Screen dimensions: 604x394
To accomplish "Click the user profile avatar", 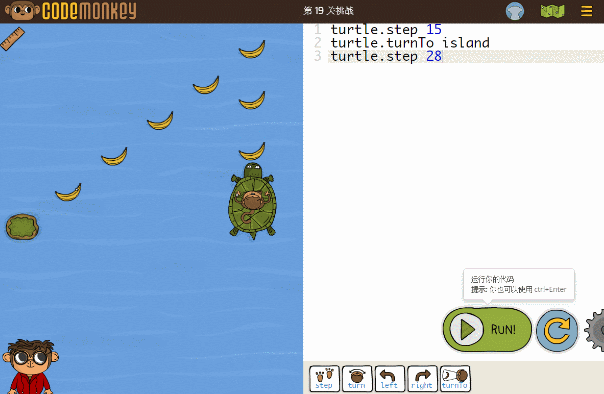I will click(515, 11).
